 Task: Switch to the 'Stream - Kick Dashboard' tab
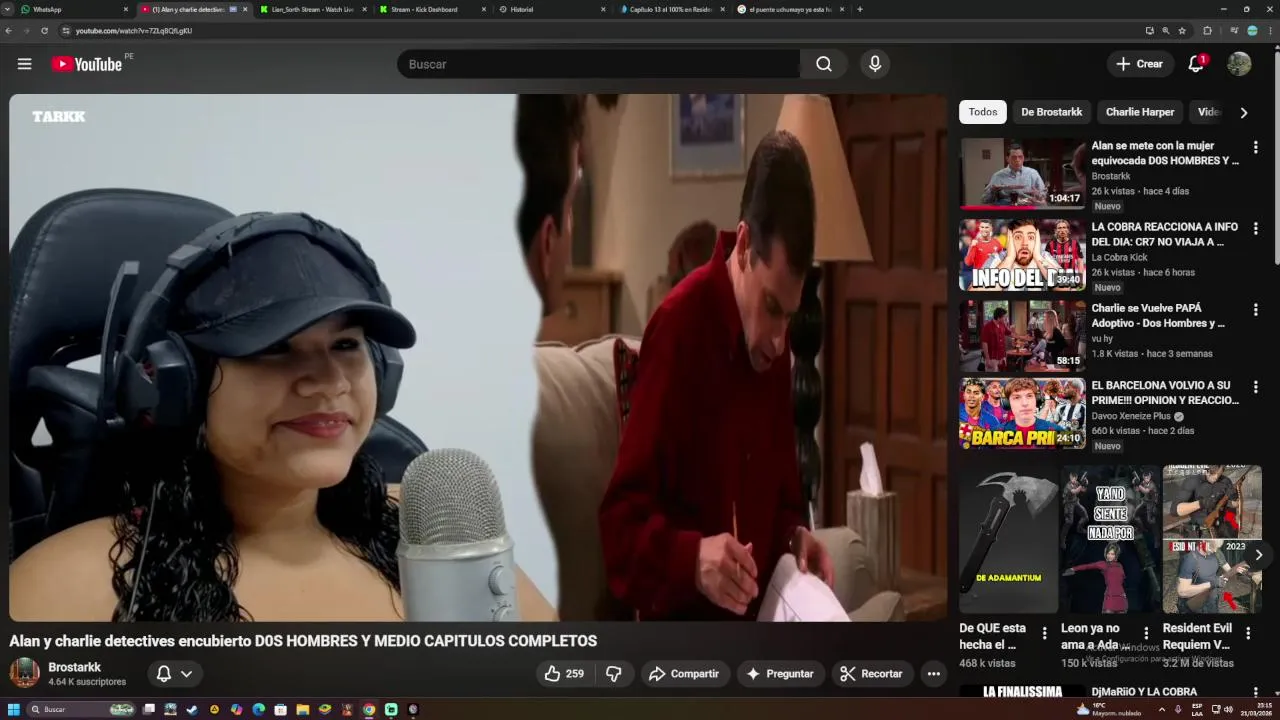pos(433,9)
